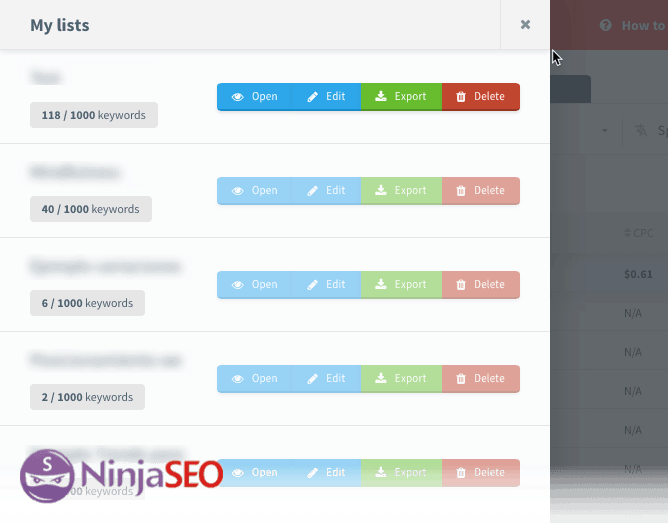Close the My lists panel
668x523 pixels.
(x=525, y=25)
